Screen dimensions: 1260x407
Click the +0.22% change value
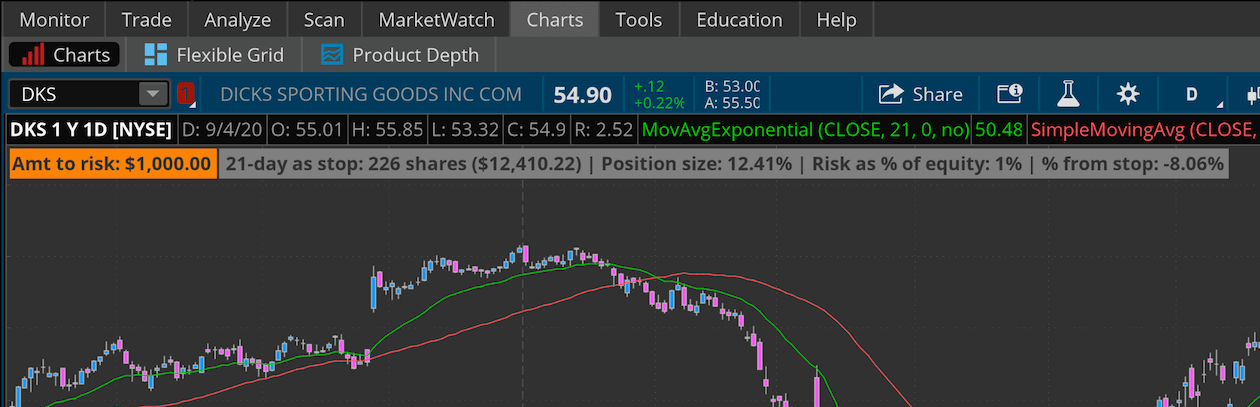[659, 103]
